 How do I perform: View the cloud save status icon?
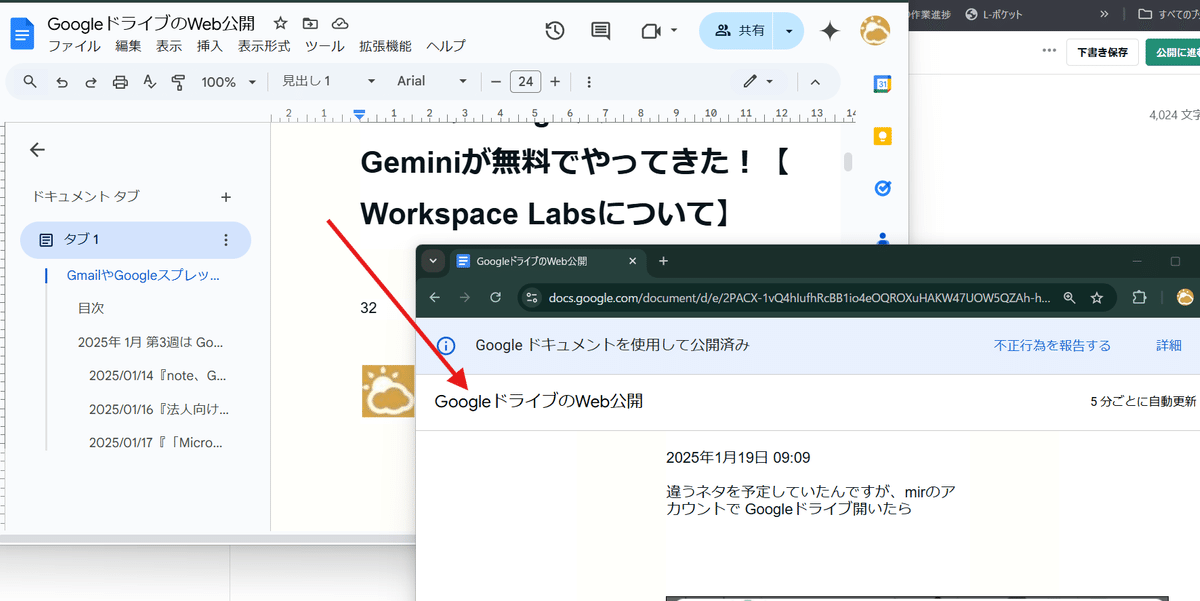340,23
